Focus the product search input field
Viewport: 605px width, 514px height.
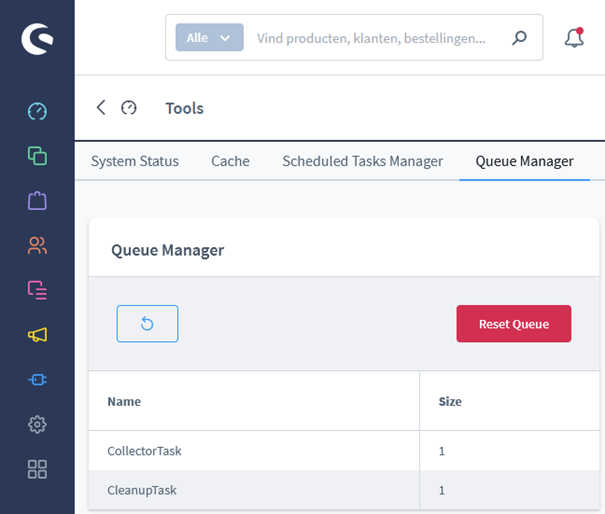pos(371,38)
